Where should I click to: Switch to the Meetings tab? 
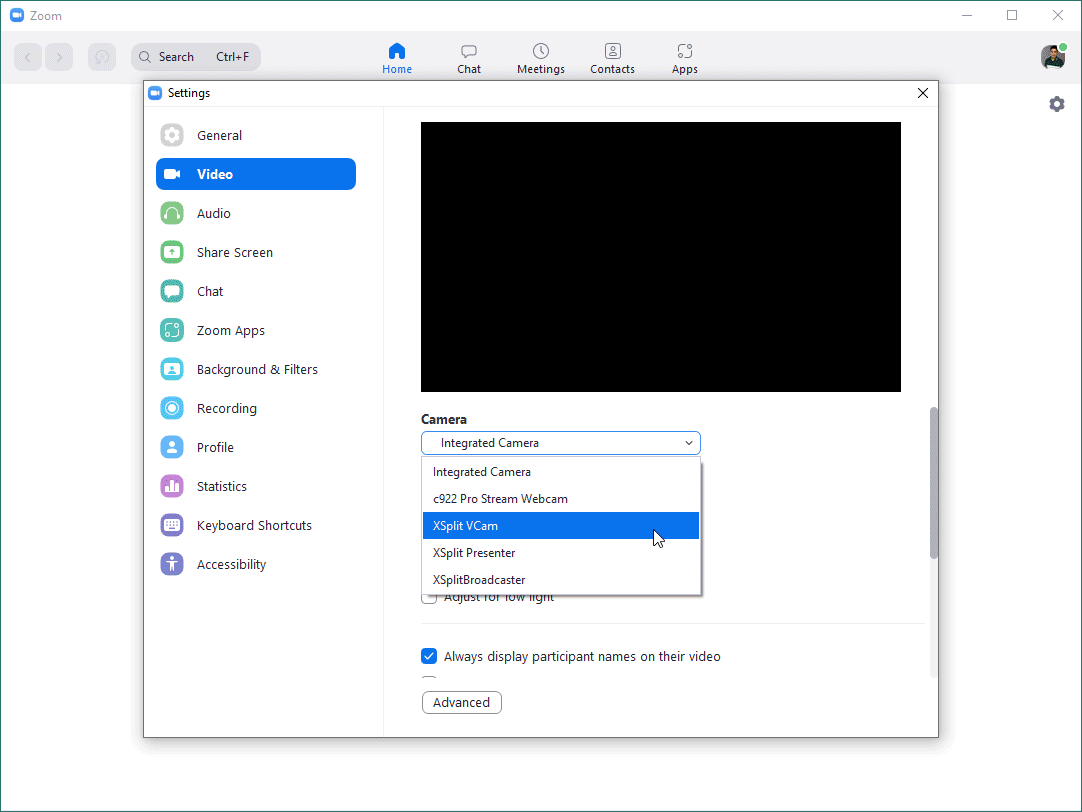click(541, 59)
